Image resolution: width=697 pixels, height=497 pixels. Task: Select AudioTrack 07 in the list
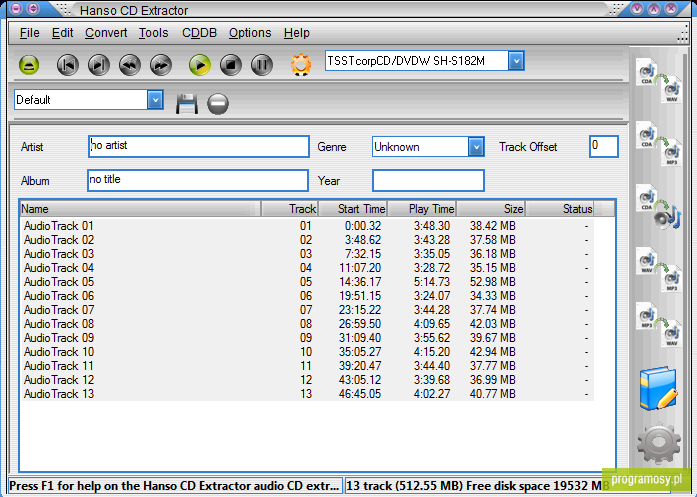pos(307,310)
